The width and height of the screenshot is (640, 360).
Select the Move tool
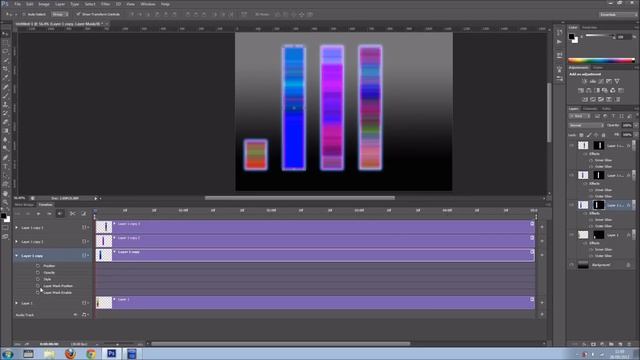[x=5, y=34]
